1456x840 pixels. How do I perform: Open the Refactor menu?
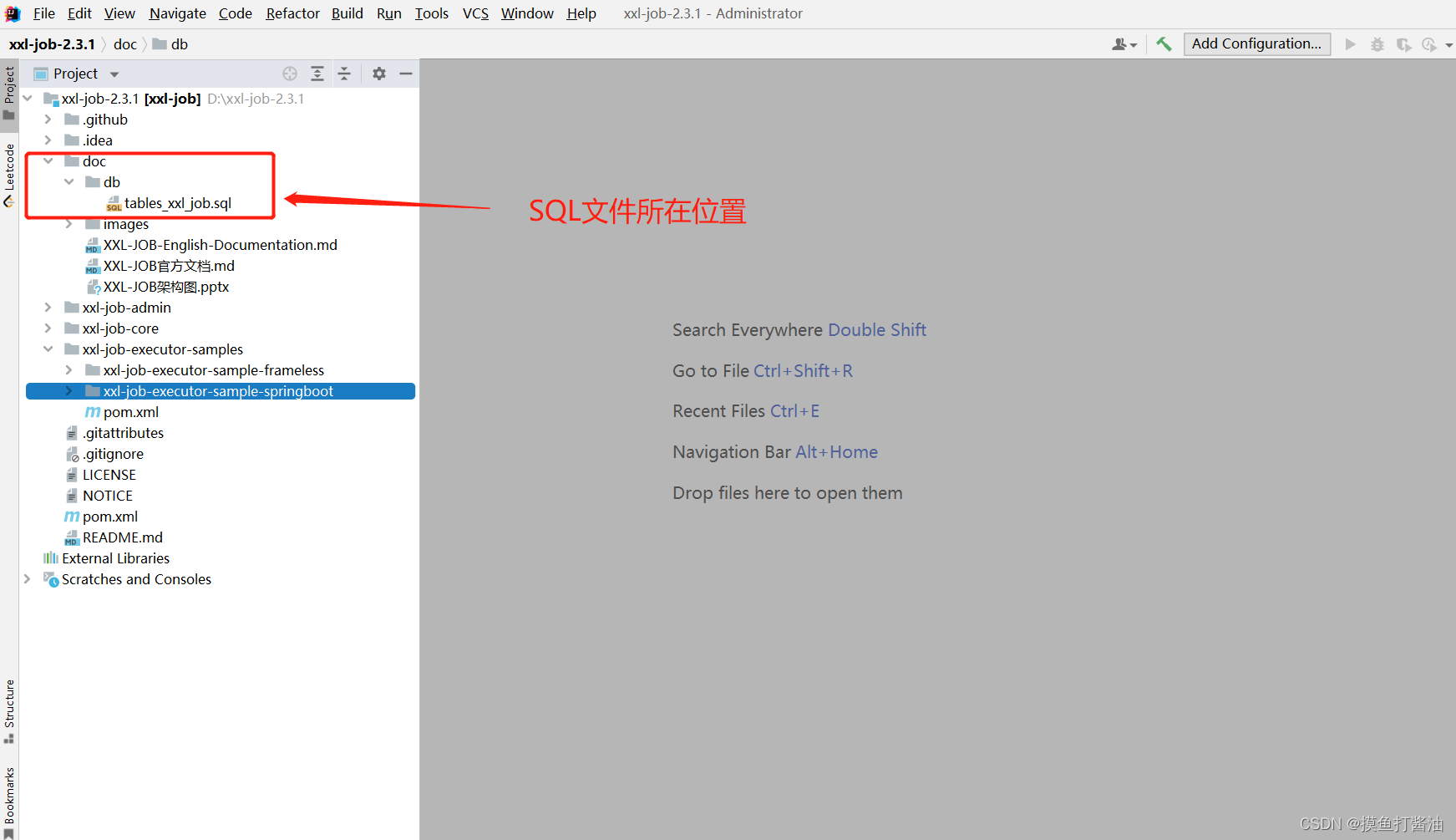click(292, 13)
